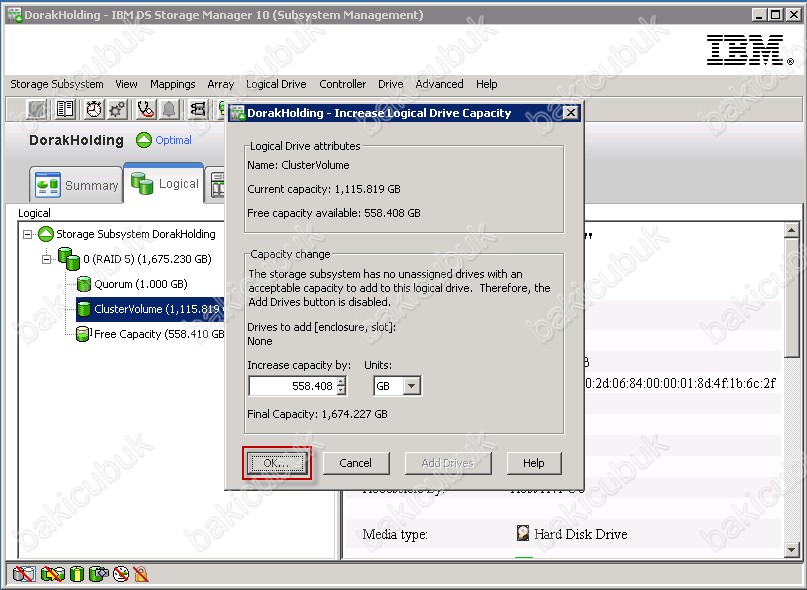Click the yellow-striped green cylinder status icon
The image size is (807, 590).
pos(77,574)
